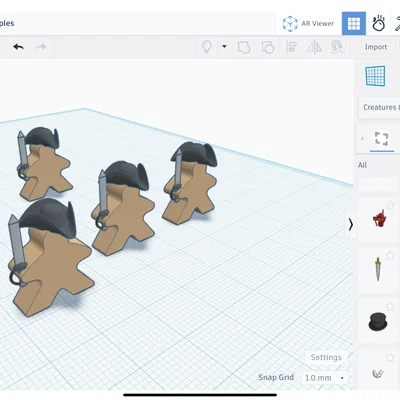This screenshot has width=400, height=400.
Task: Click the Import button
Action: click(x=376, y=47)
